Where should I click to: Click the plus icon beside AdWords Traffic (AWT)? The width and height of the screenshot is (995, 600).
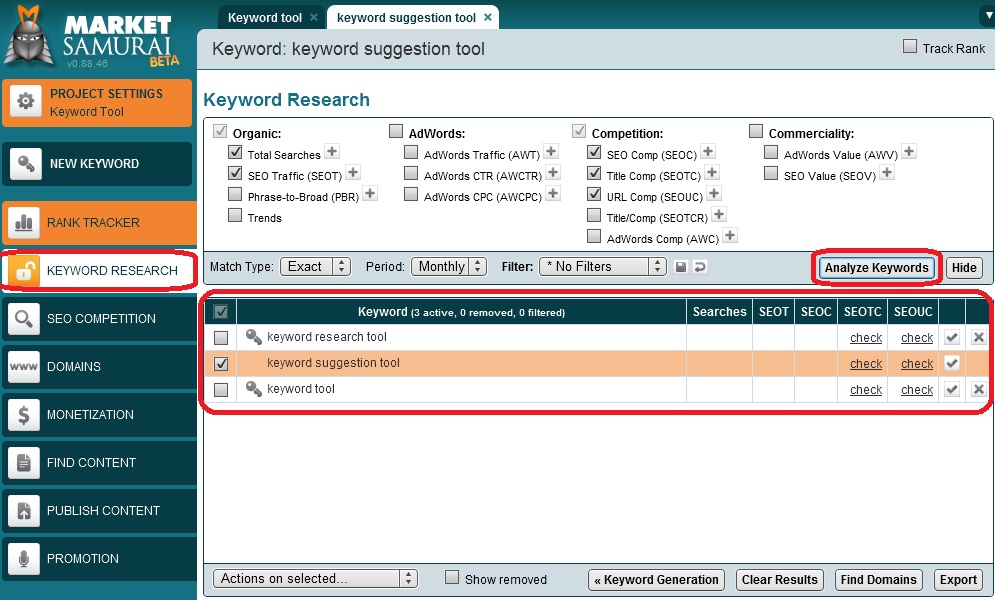551,151
